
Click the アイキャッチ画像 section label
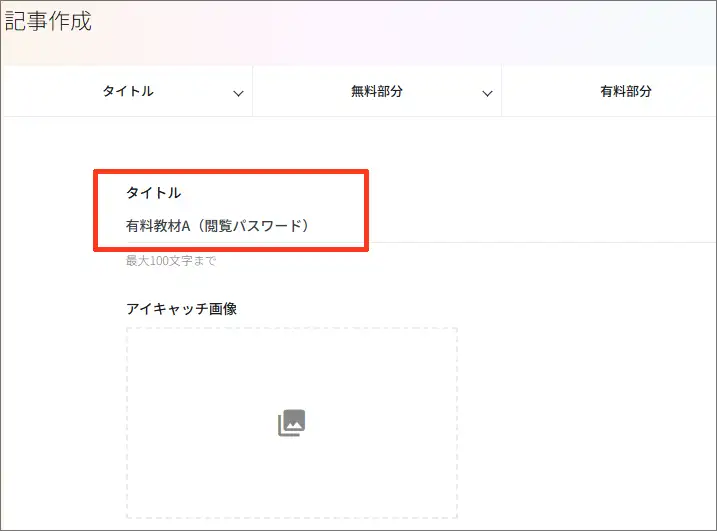181,309
